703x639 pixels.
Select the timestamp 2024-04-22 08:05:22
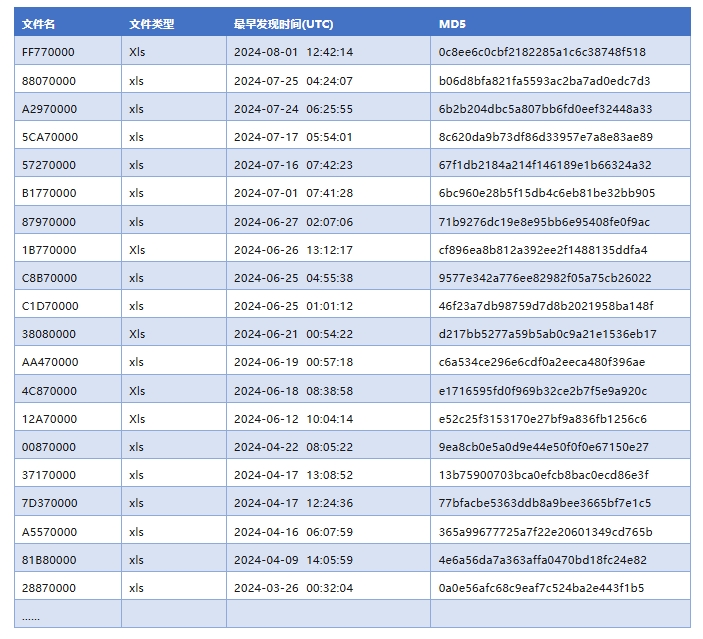click(292, 447)
